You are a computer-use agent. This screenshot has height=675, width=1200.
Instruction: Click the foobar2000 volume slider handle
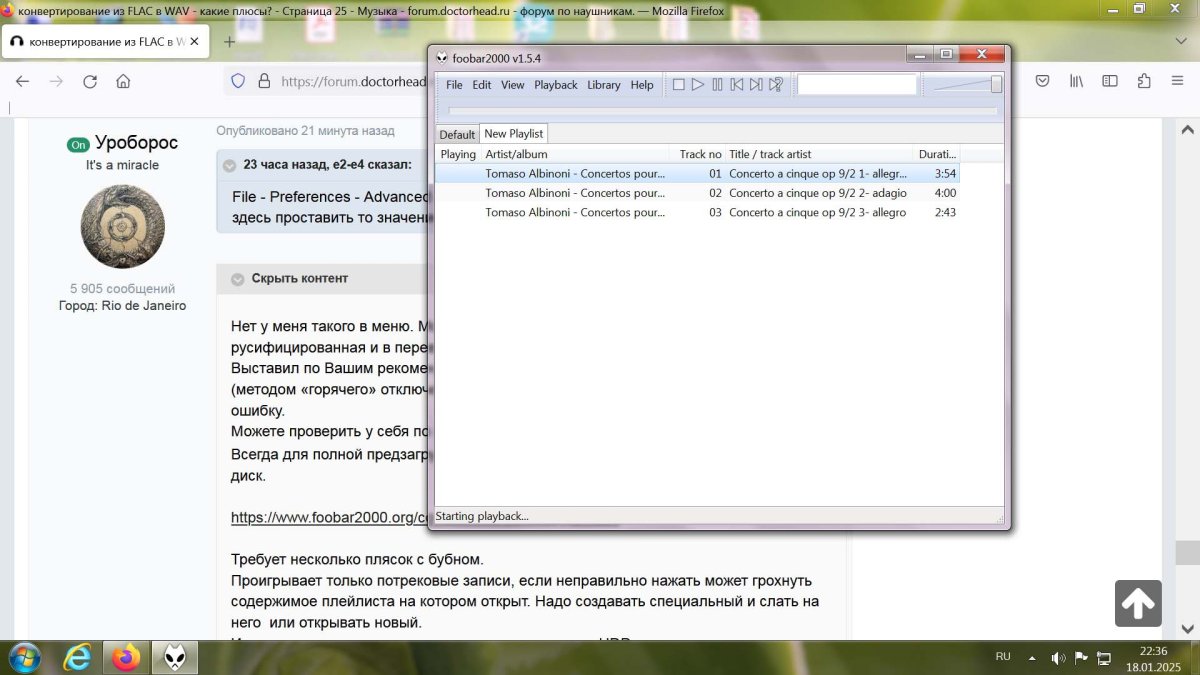point(996,85)
